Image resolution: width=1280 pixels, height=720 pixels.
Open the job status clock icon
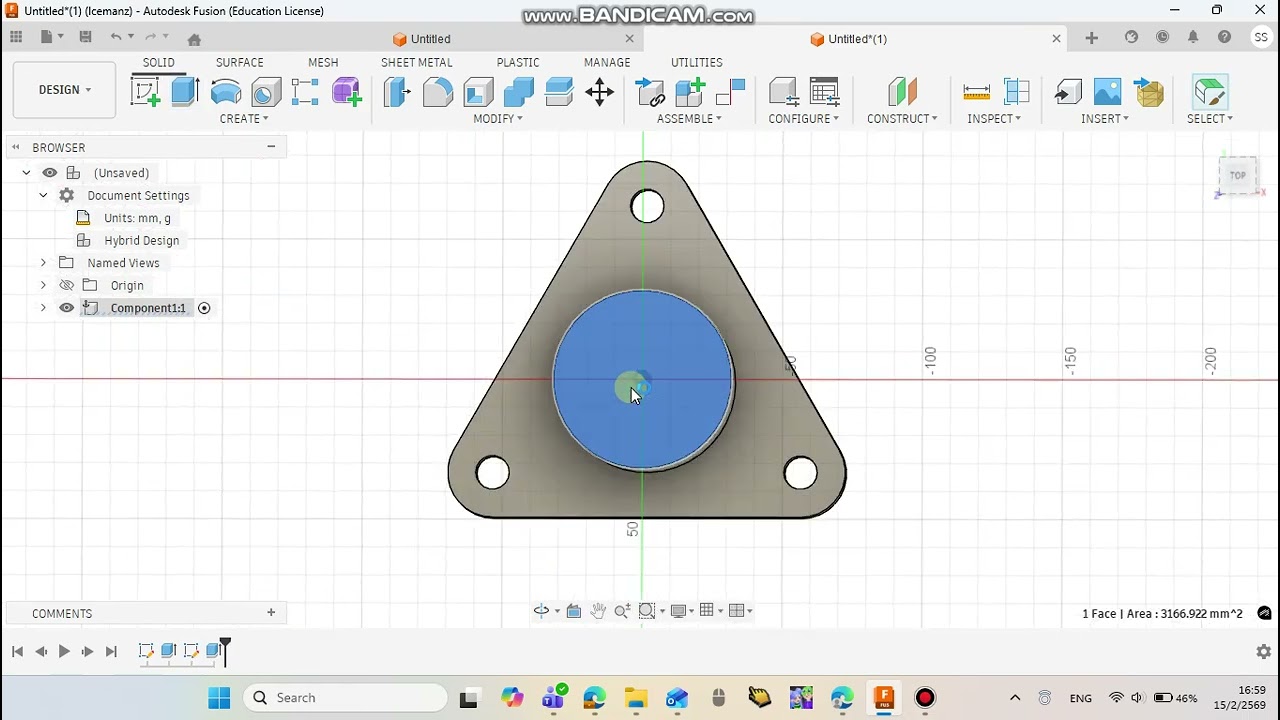tap(1162, 37)
